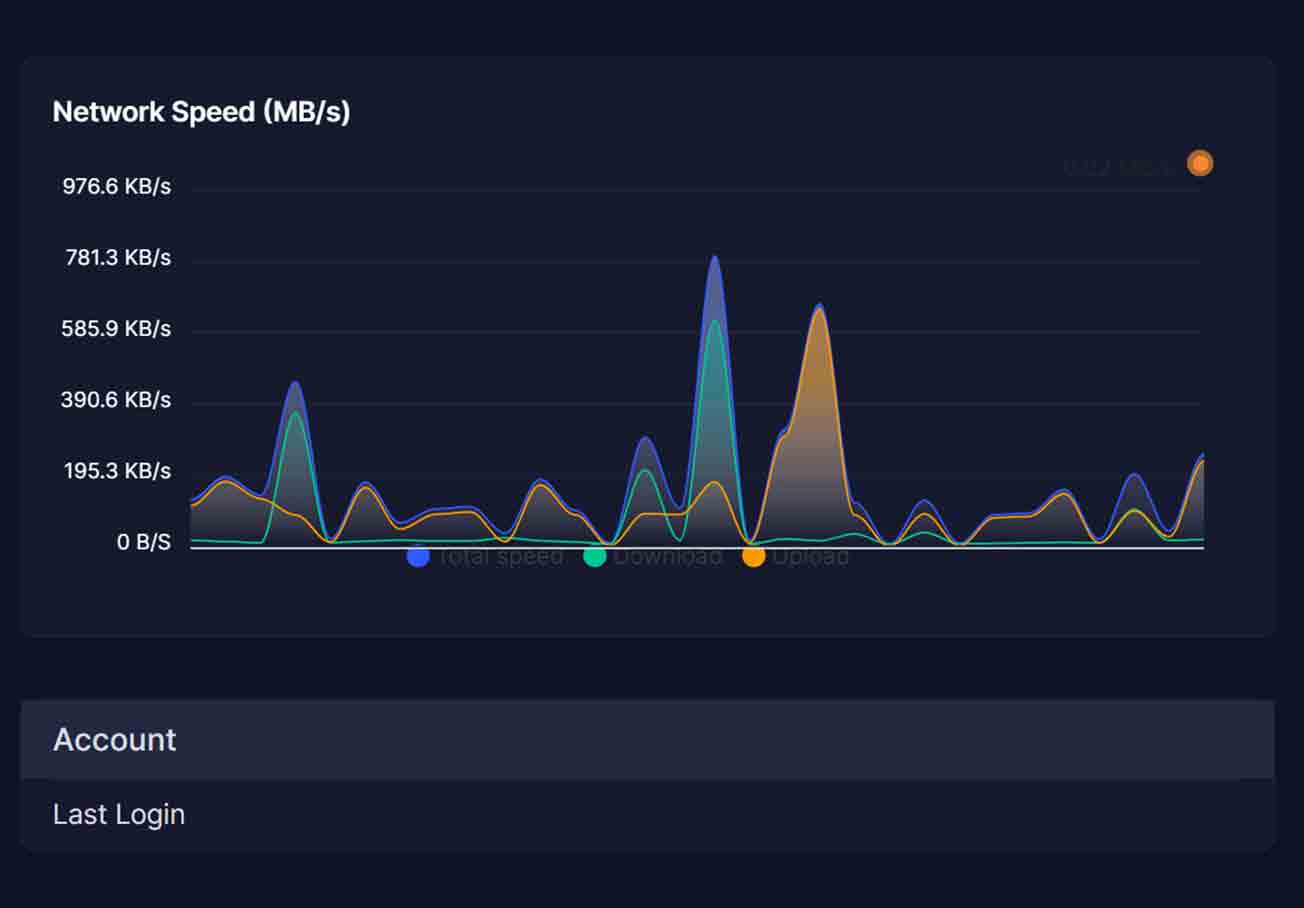Viewport: 1304px width, 908px height.
Task: Click the orange indicator dot at chart's top-right
Action: pyautogui.click(x=1200, y=163)
